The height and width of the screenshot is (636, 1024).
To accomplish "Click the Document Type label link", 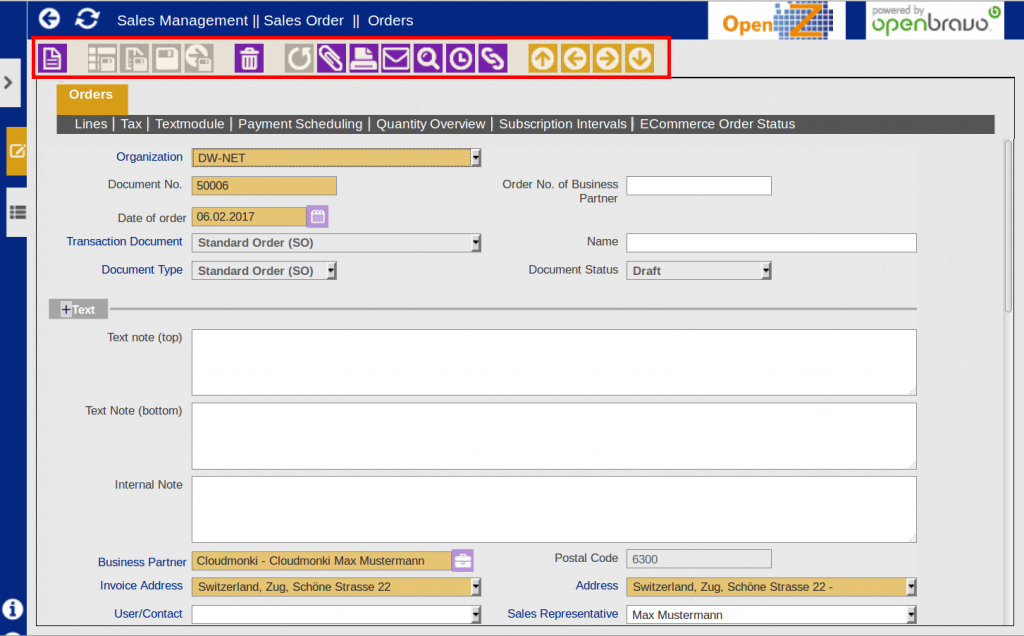I will (142, 270).
